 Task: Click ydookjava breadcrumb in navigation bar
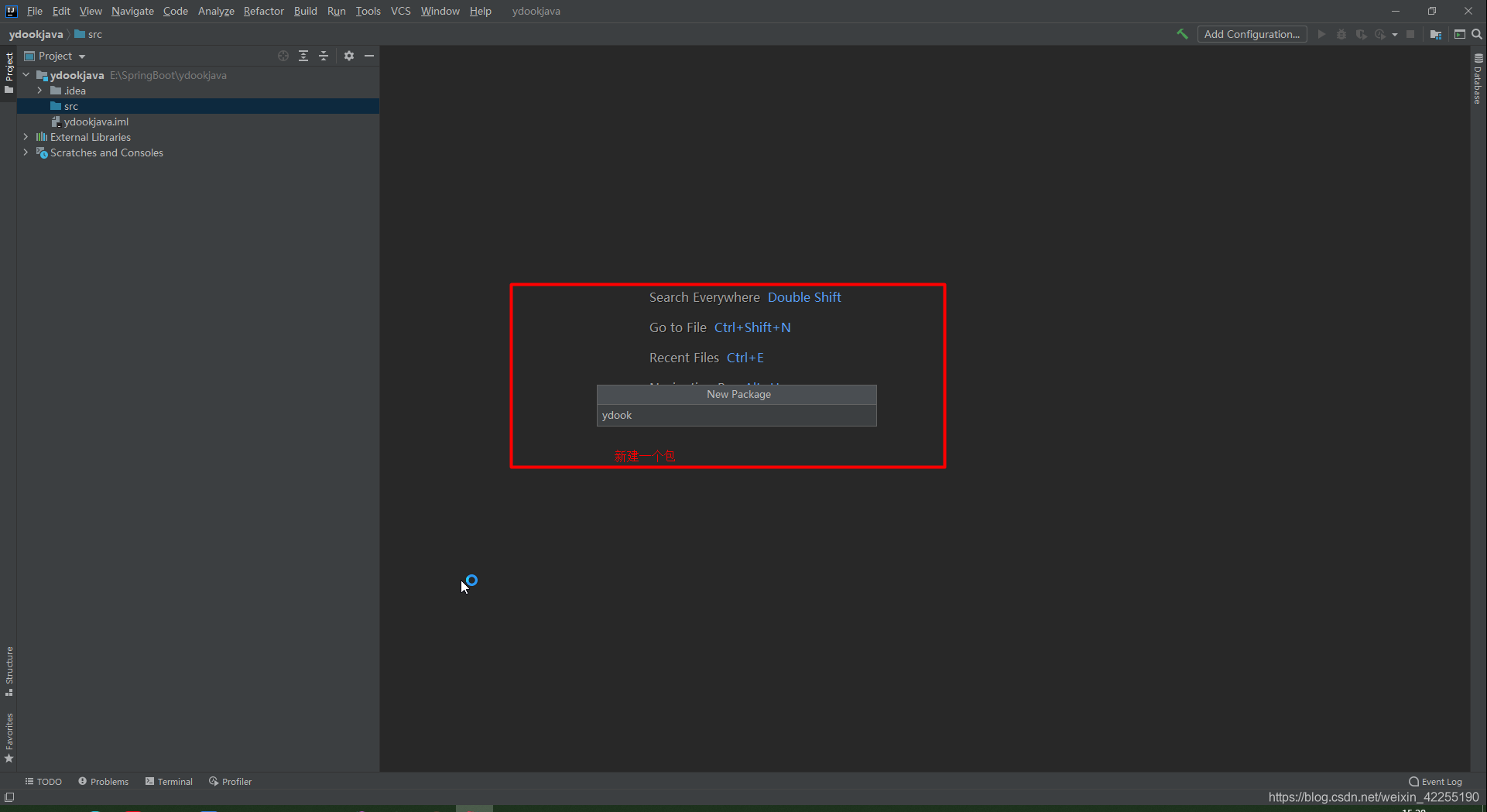point(36,34)
